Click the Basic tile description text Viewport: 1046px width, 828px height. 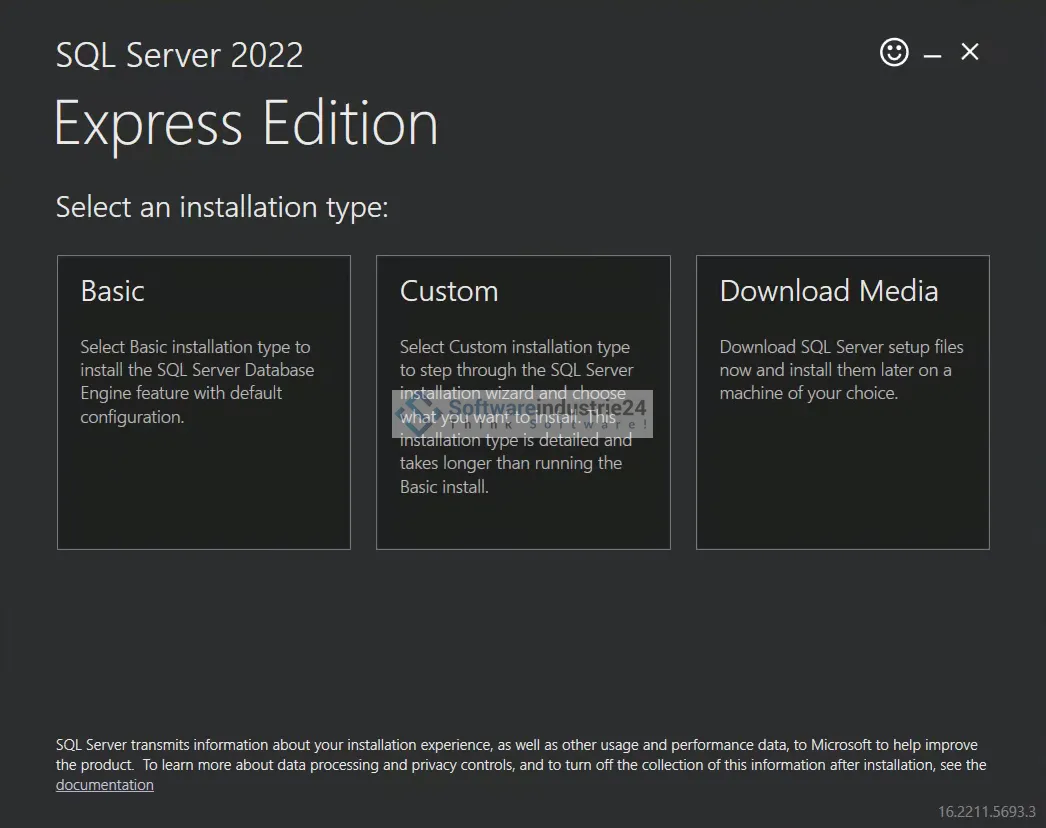[x=197, y=382]
